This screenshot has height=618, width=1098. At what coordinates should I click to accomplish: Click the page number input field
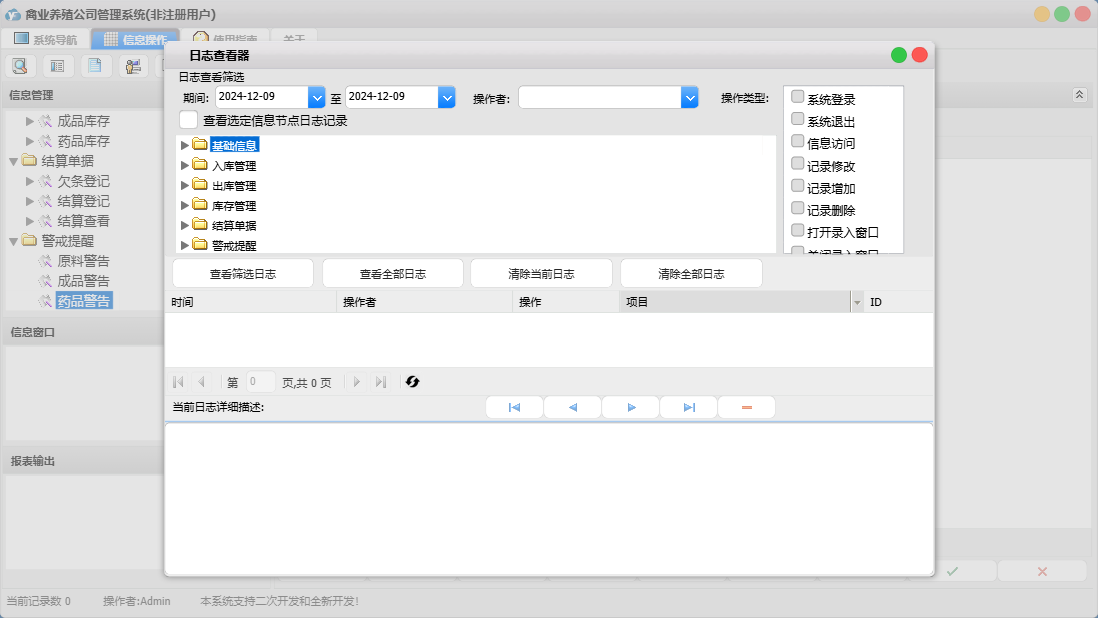(x=260, y=382)
